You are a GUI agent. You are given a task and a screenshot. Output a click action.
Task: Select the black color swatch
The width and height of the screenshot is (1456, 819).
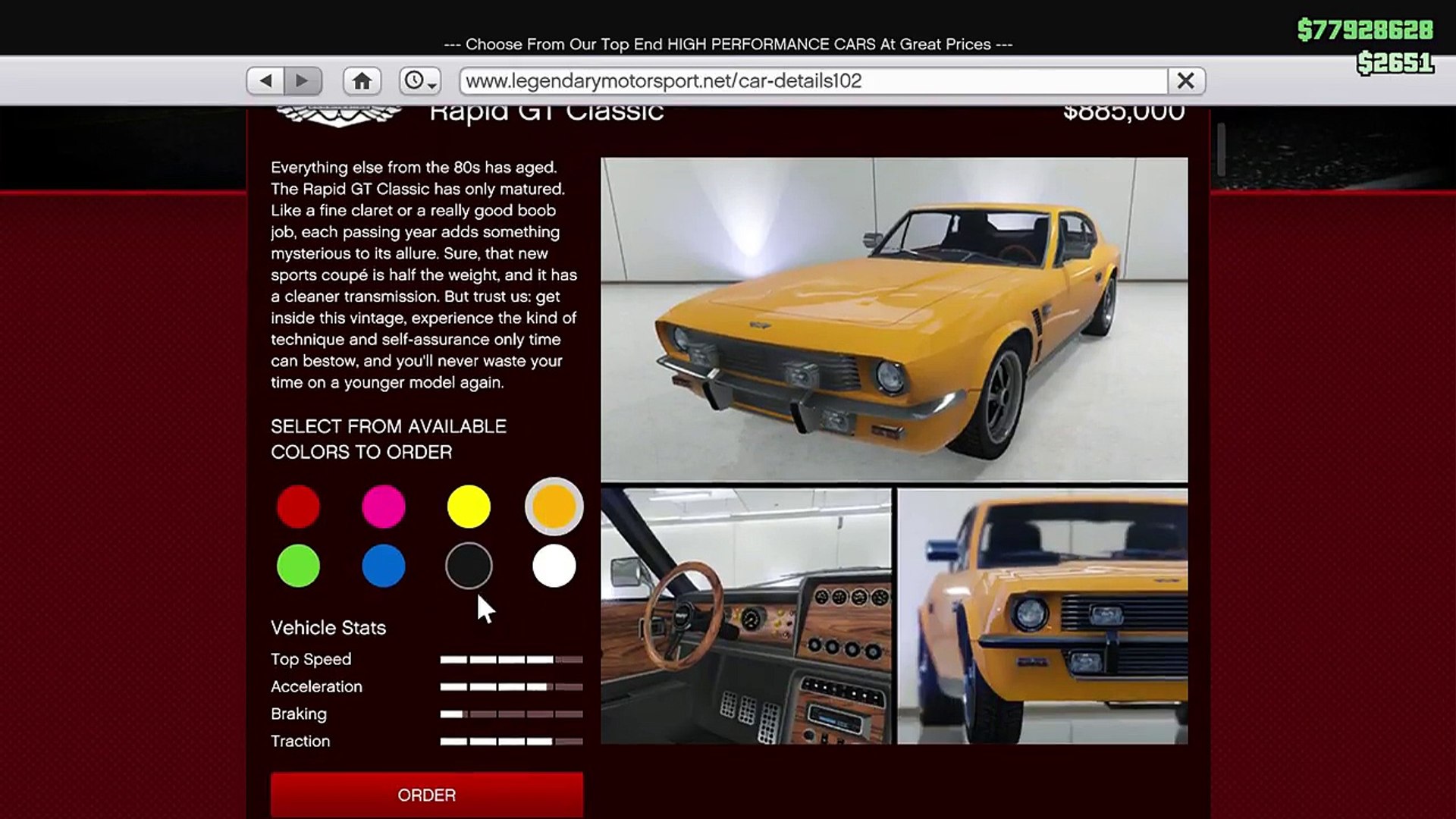coord(469,566)
